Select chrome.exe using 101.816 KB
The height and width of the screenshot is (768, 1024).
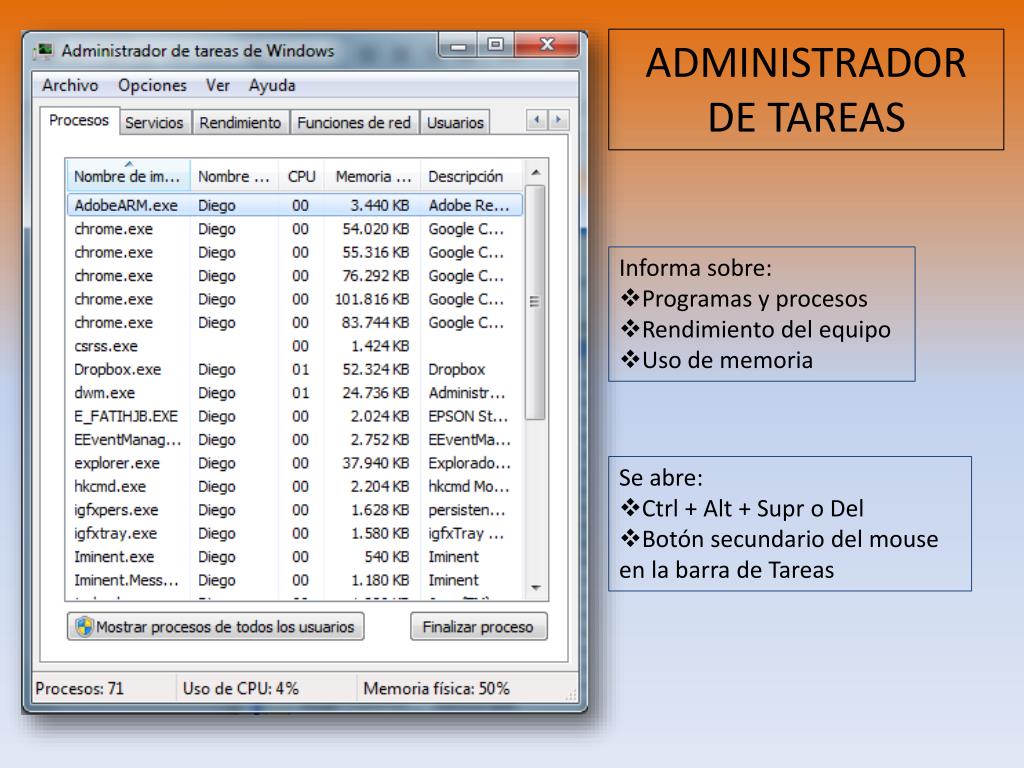point(295,300)
